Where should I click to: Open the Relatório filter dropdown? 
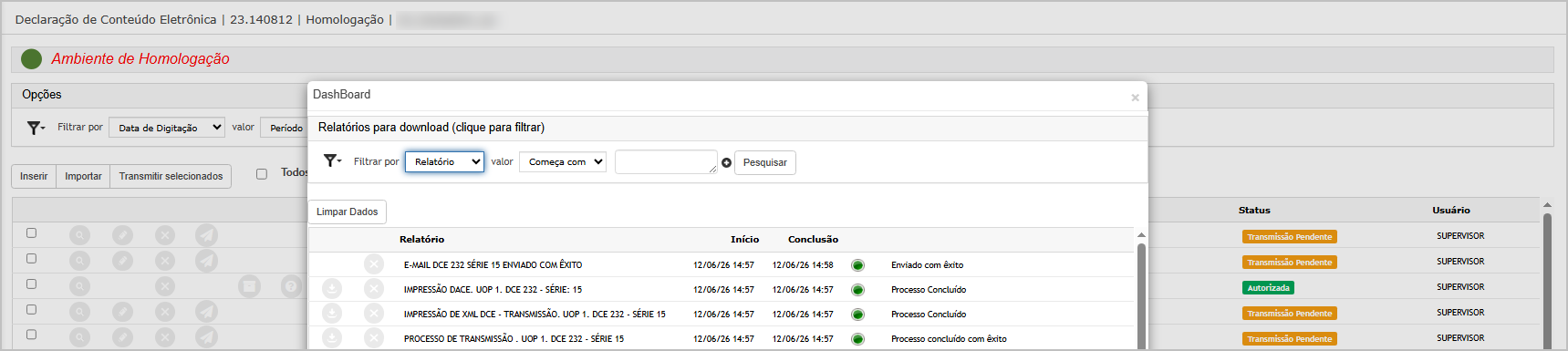click(444, 161)
